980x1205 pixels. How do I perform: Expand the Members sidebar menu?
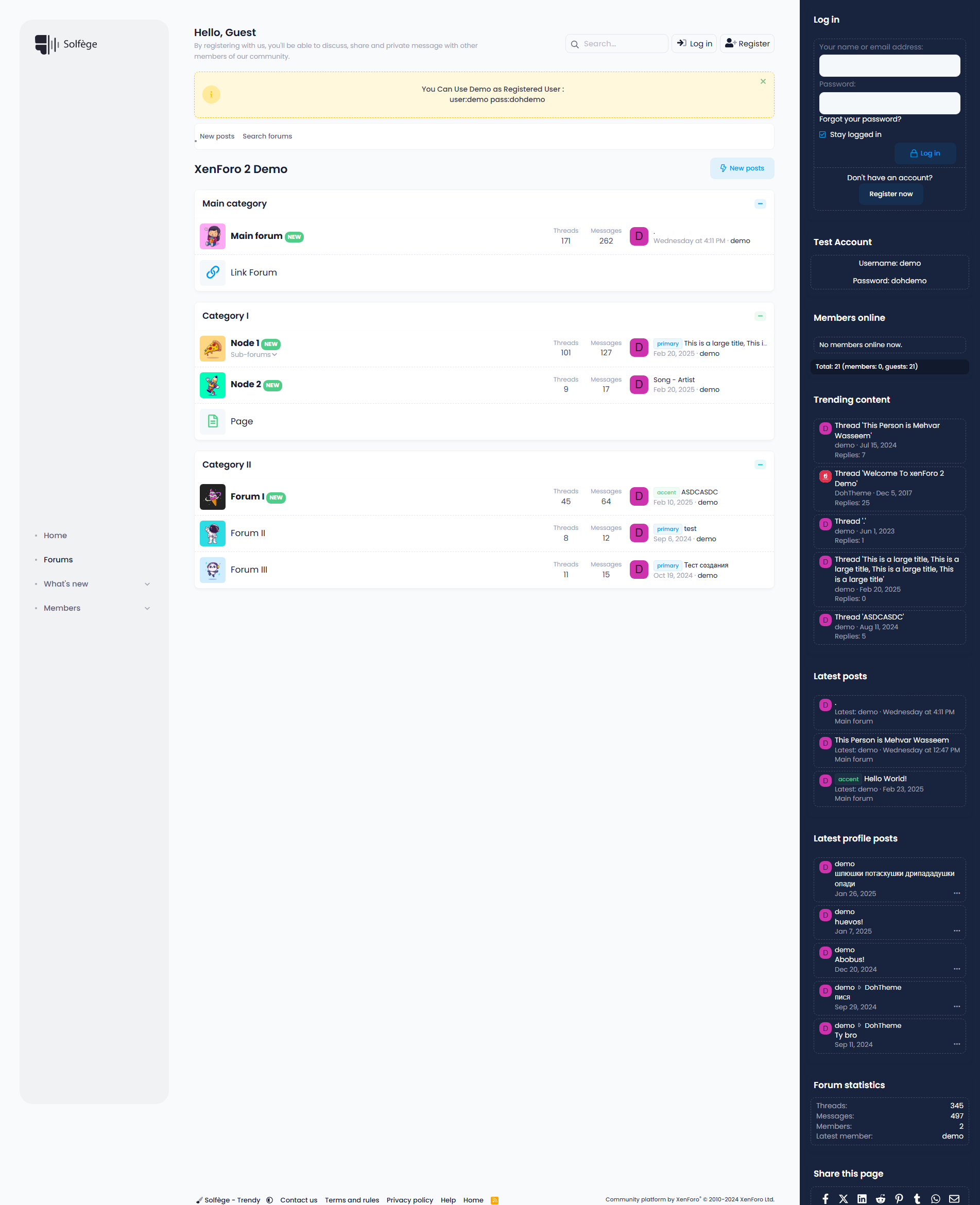[x=147, y=609]
